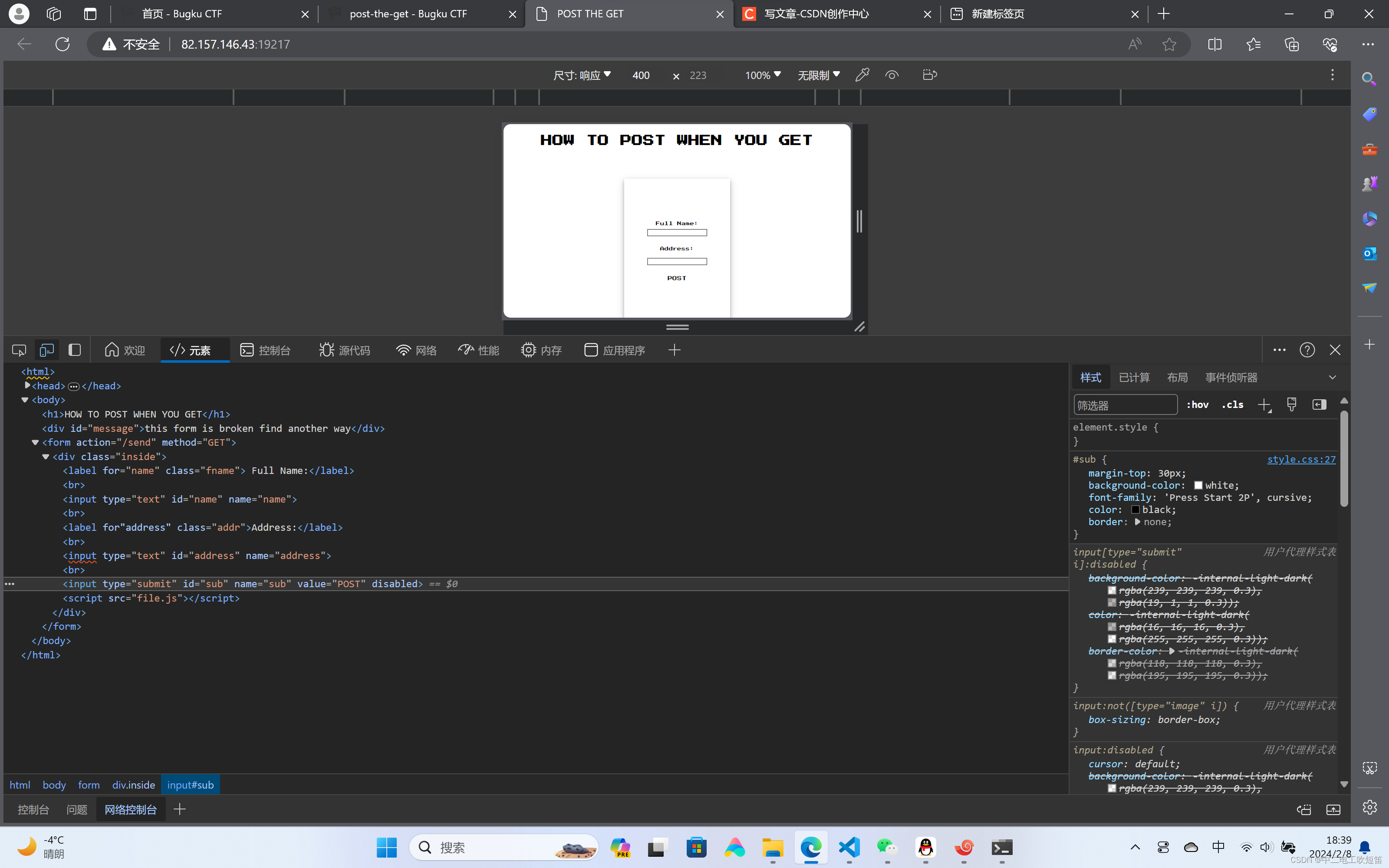Switch to the 已计算 styles tab
Viewport: 1389px width, 868px height.
[x=1134, y=377]
